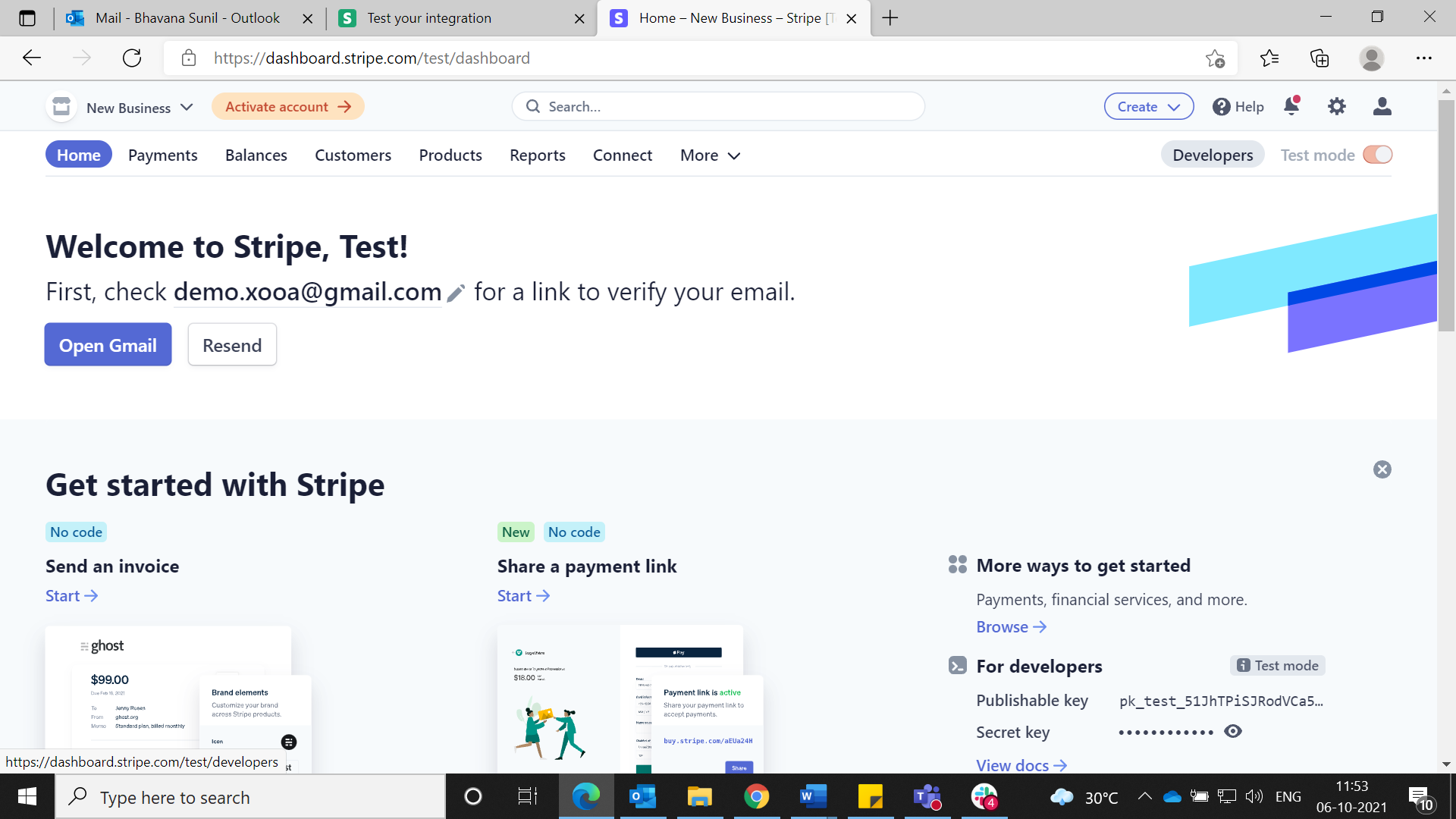The width and height of the screenshot is (1456, 819).
Task: Click the Resend button
Action: [x=232, y=345]
